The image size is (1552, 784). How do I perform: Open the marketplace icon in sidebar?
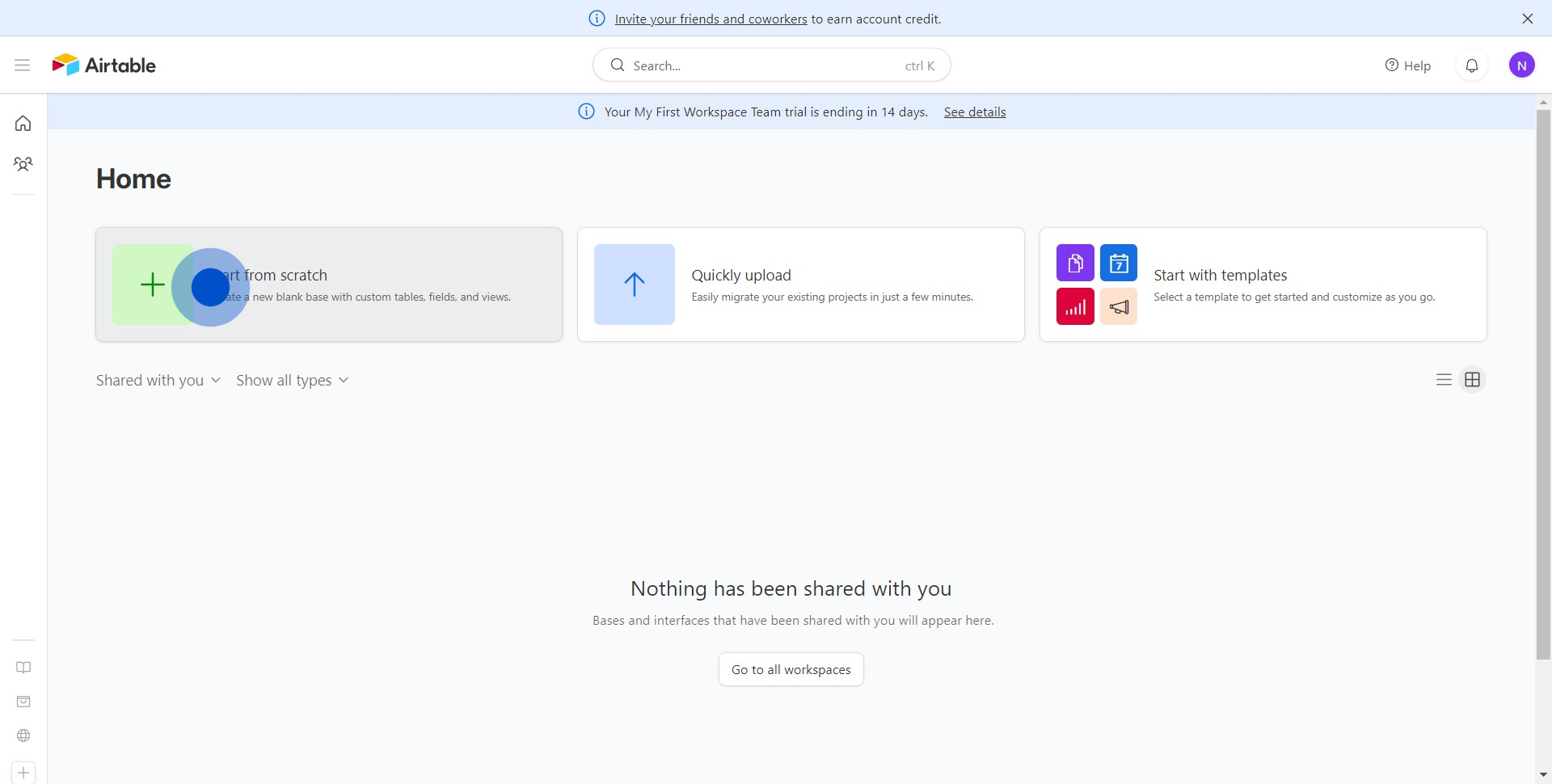[23, 702]
